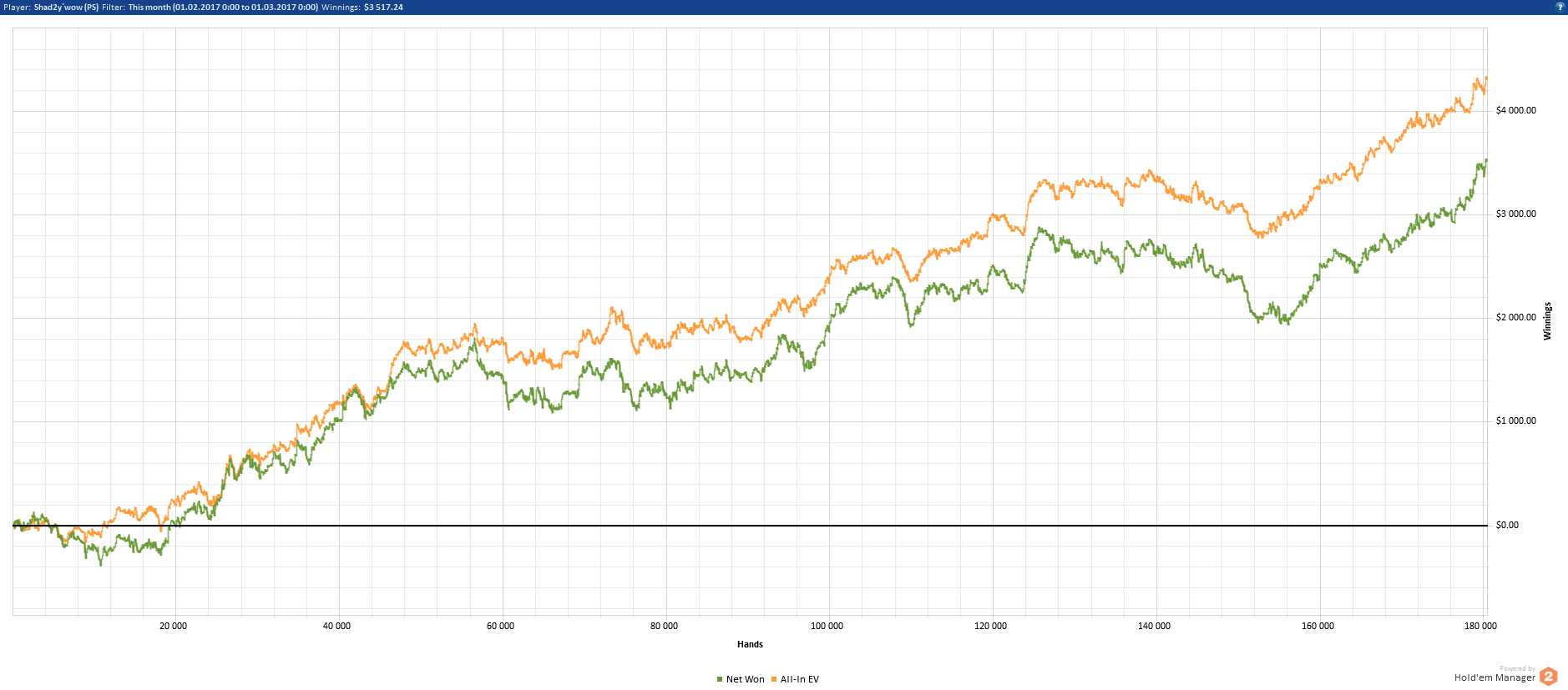This screenshot has width=1568, height=690.
Task: Click the vertical "Winnings" y-axis title
Action: pyautogui.click(x=1547, y=321)
